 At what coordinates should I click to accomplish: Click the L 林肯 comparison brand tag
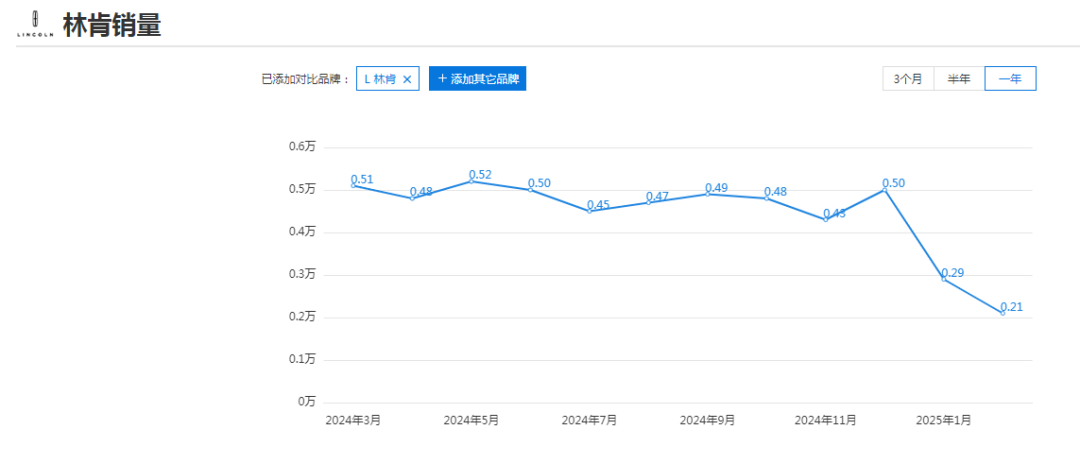point(388,78)
